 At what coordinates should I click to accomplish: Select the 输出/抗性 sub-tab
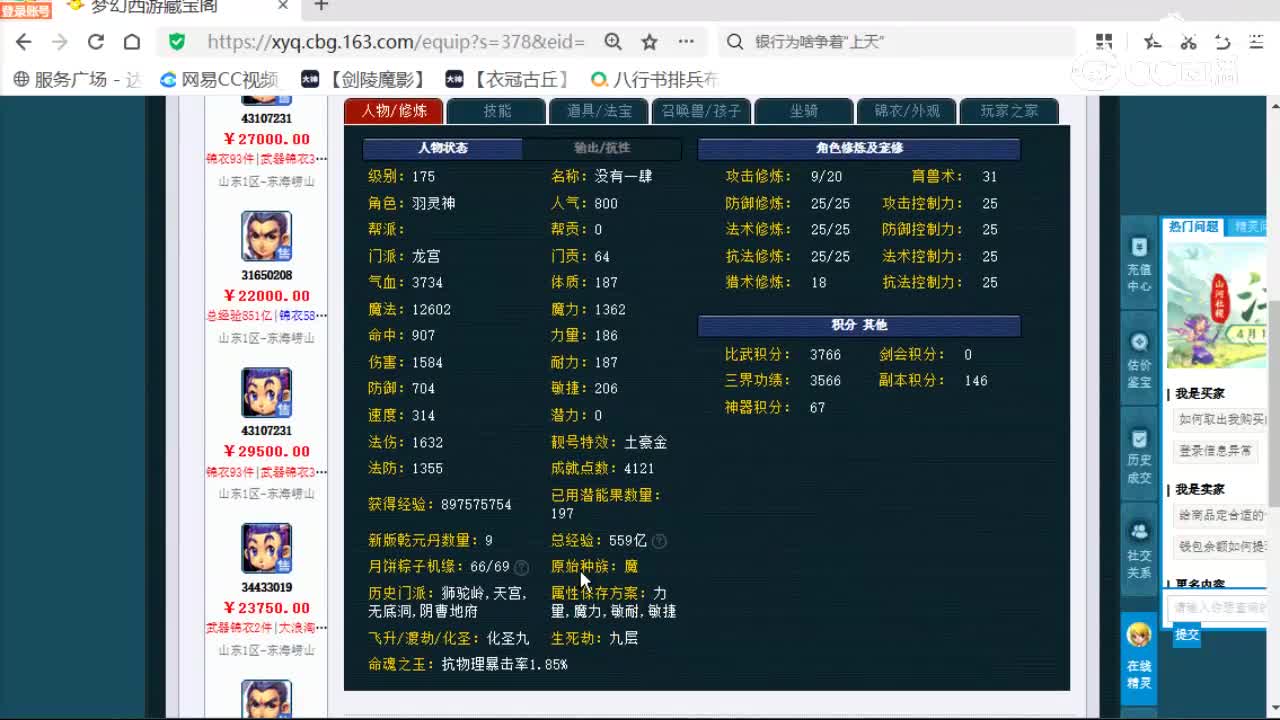pos(602,148)
